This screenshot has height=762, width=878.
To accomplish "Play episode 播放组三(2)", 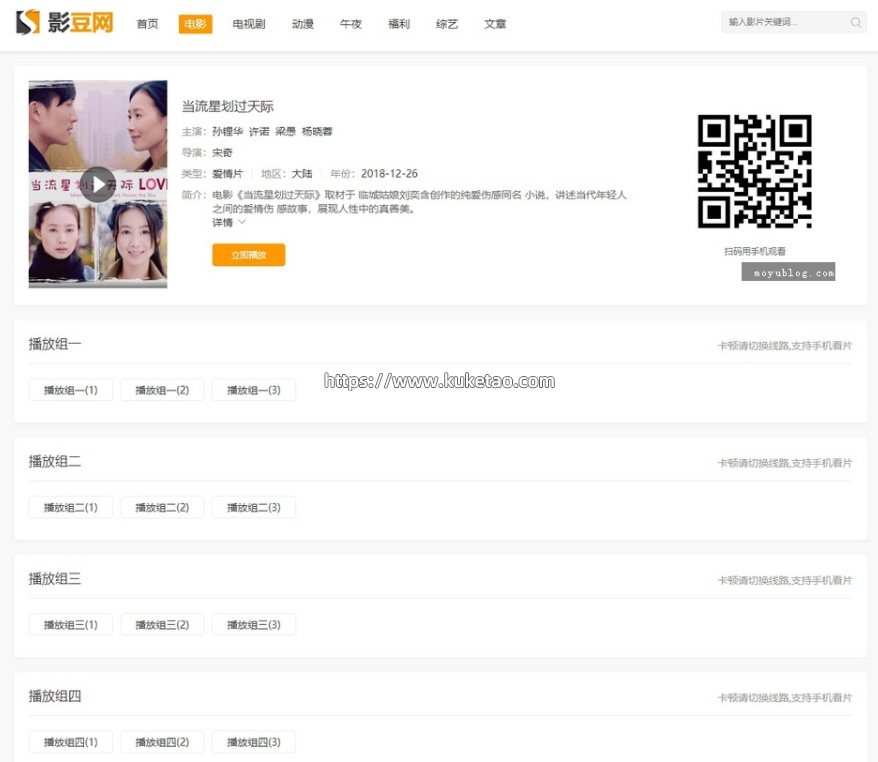I will [162, 624].
